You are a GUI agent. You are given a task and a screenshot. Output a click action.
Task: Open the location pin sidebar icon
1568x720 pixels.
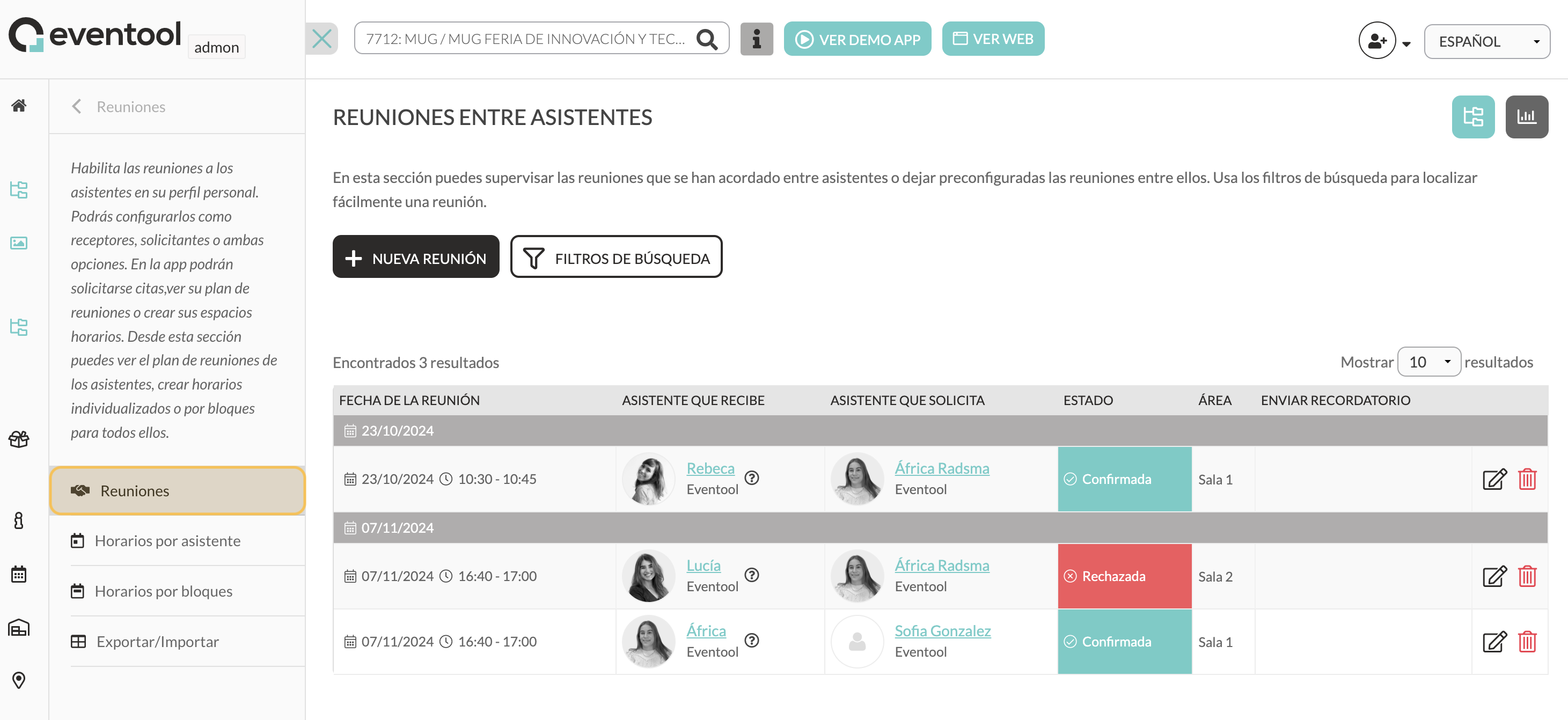19,680
